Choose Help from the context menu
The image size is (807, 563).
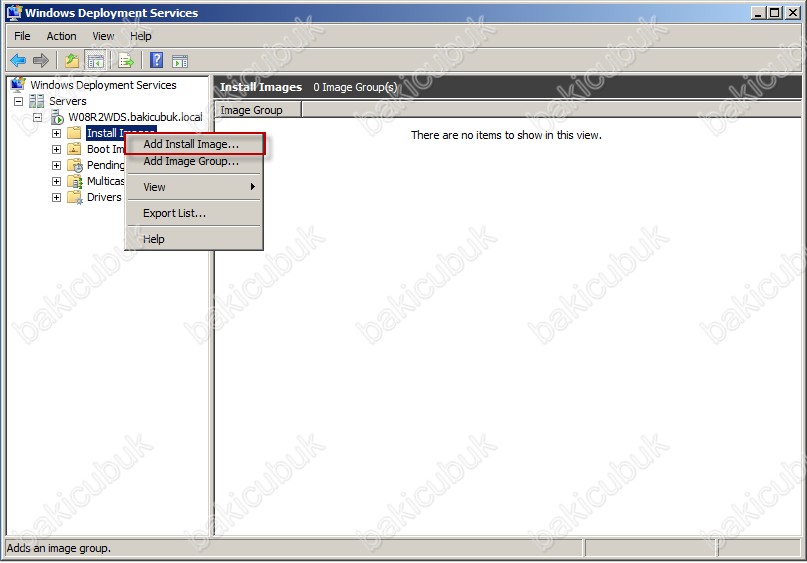pyautogui.click(x=195, y=239)
